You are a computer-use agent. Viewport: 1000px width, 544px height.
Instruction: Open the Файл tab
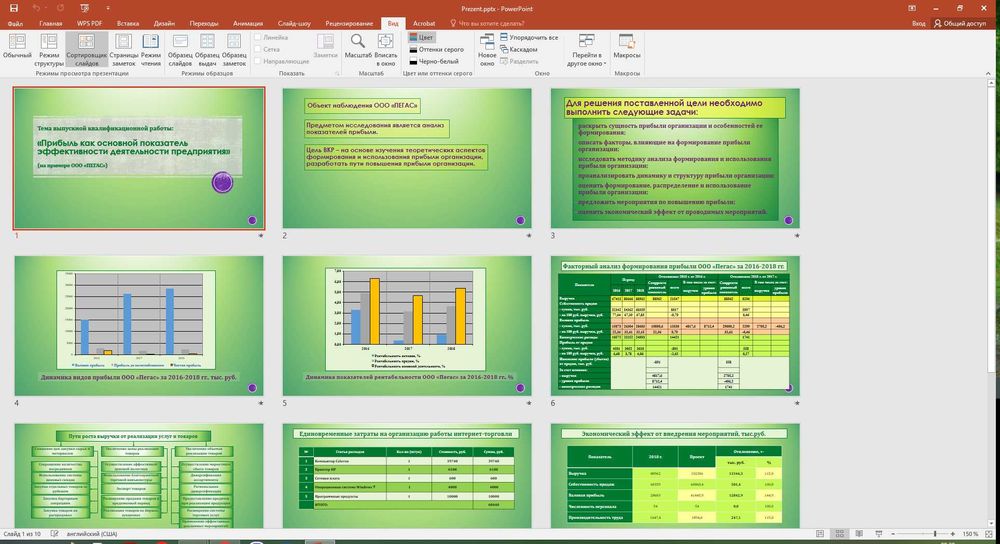(15, 24)
